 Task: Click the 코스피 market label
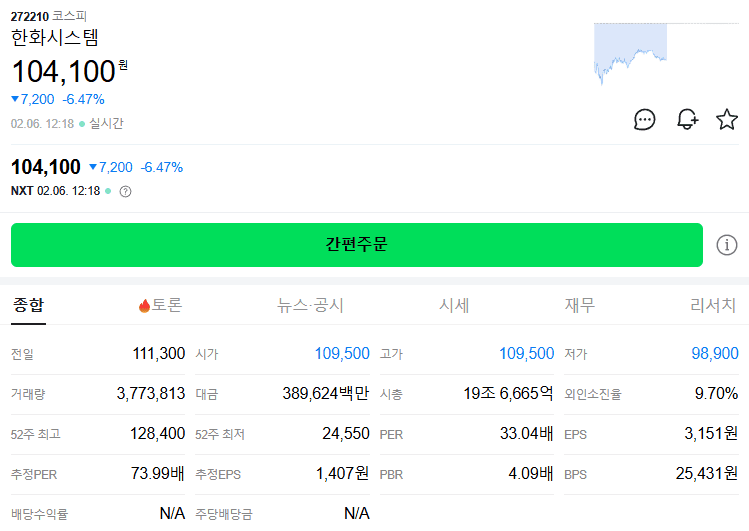[69, 16]
